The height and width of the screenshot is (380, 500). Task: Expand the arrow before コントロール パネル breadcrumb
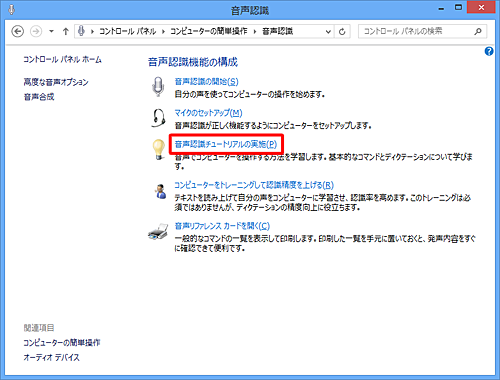[x=92, y=31]
